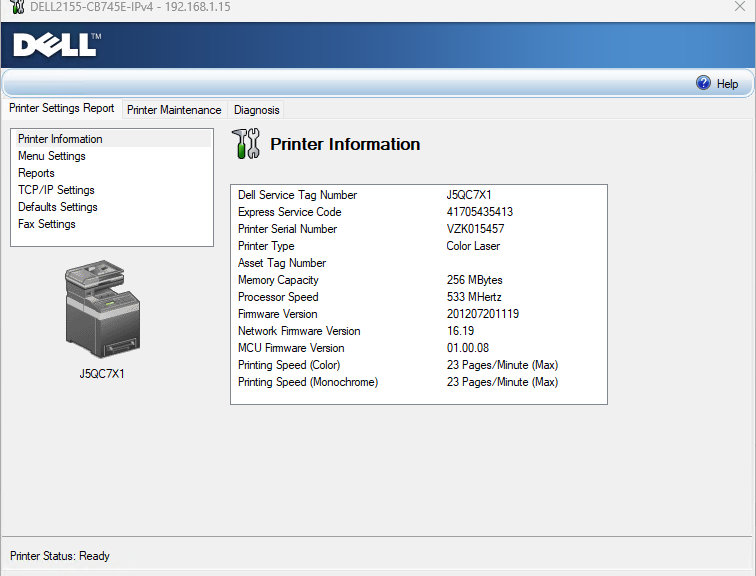This screenshot has width=756, height=576.
Task: Click the Network Firmware Version label
Action: (299, 331)
